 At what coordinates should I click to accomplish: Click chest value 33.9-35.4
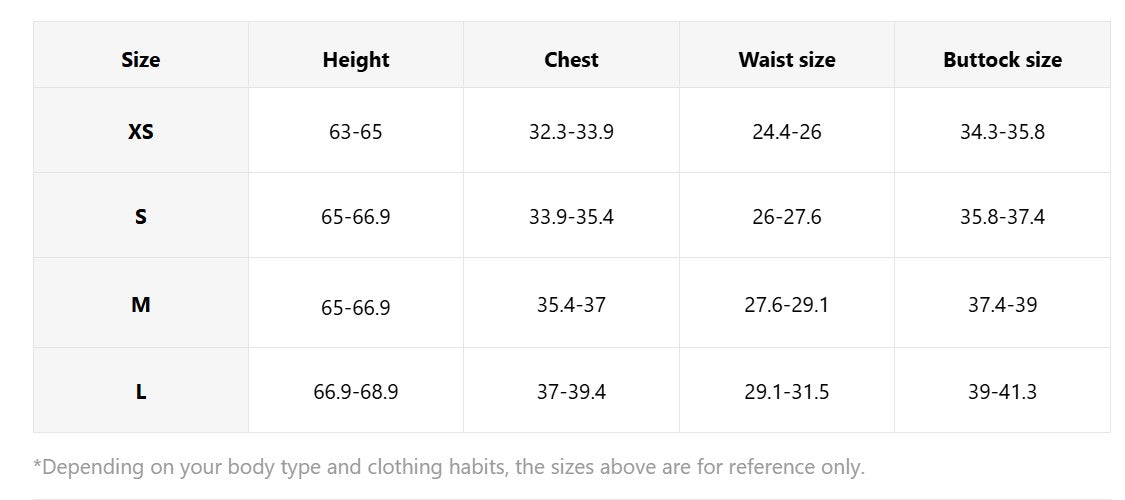571,217
